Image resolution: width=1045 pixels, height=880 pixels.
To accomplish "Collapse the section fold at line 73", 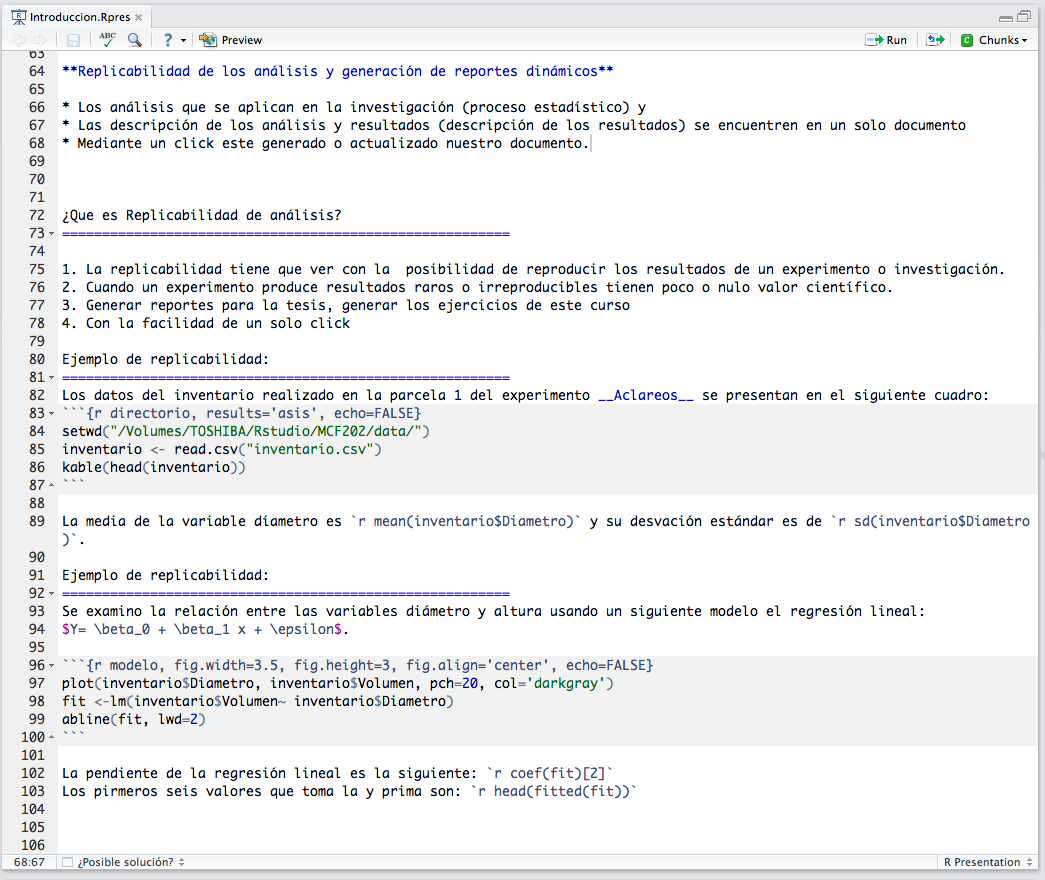I will pyautogui.click(x=51, y=233).
